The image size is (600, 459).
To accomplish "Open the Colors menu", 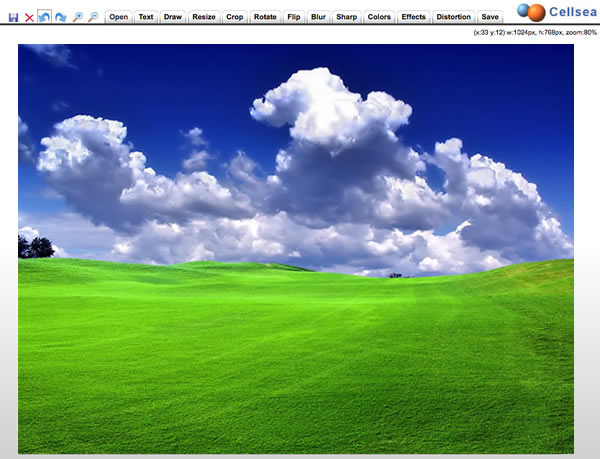I will coord(379,17).
